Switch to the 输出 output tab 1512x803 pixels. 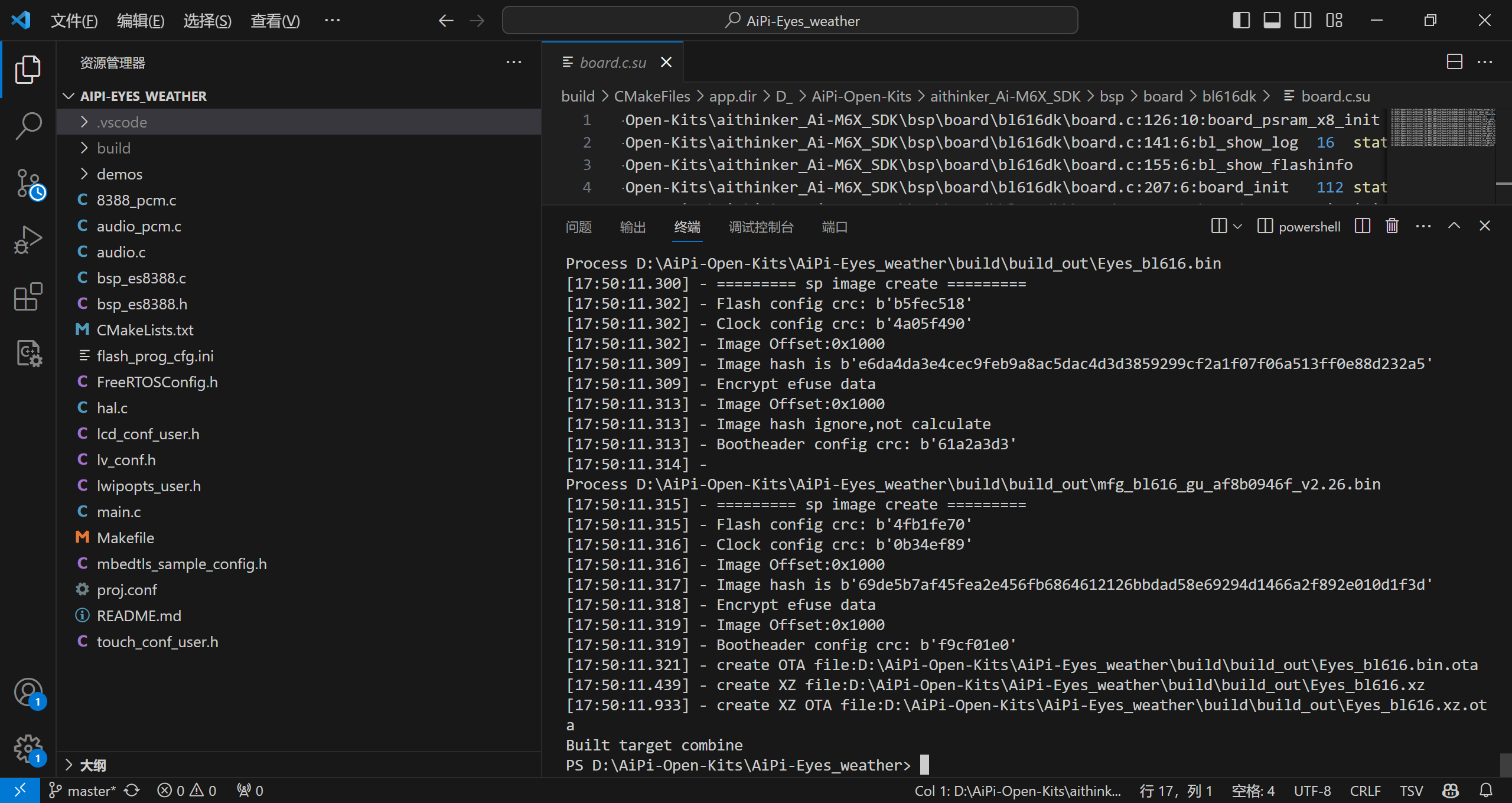pos(633,227)
